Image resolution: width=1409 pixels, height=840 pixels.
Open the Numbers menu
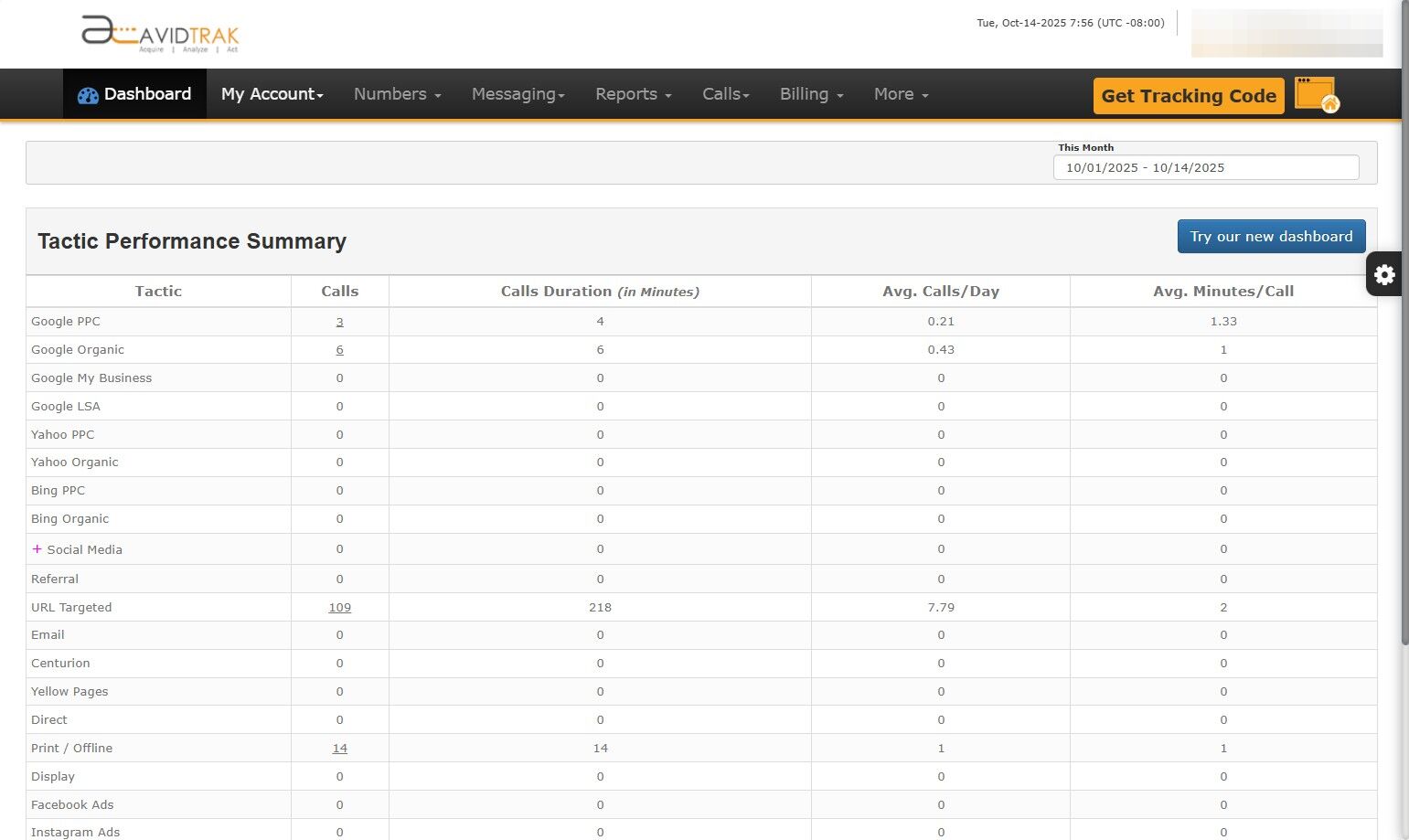pos(395,93)
